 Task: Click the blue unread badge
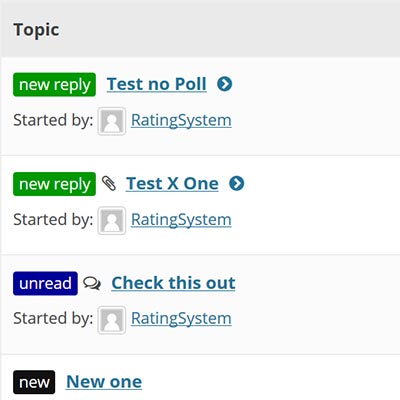[x=45, y=284]
